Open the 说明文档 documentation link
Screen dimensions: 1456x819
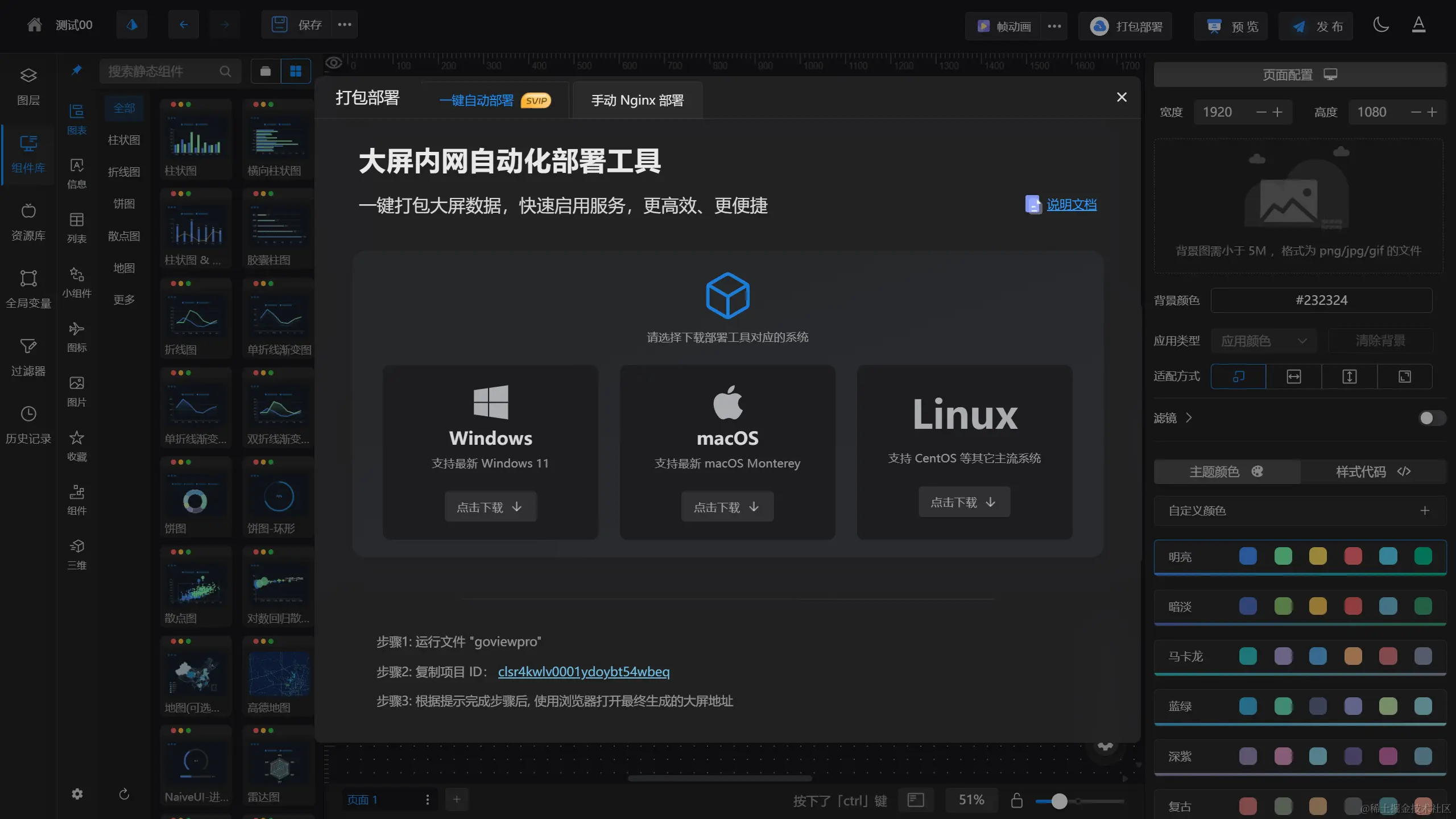(1071, 205)
